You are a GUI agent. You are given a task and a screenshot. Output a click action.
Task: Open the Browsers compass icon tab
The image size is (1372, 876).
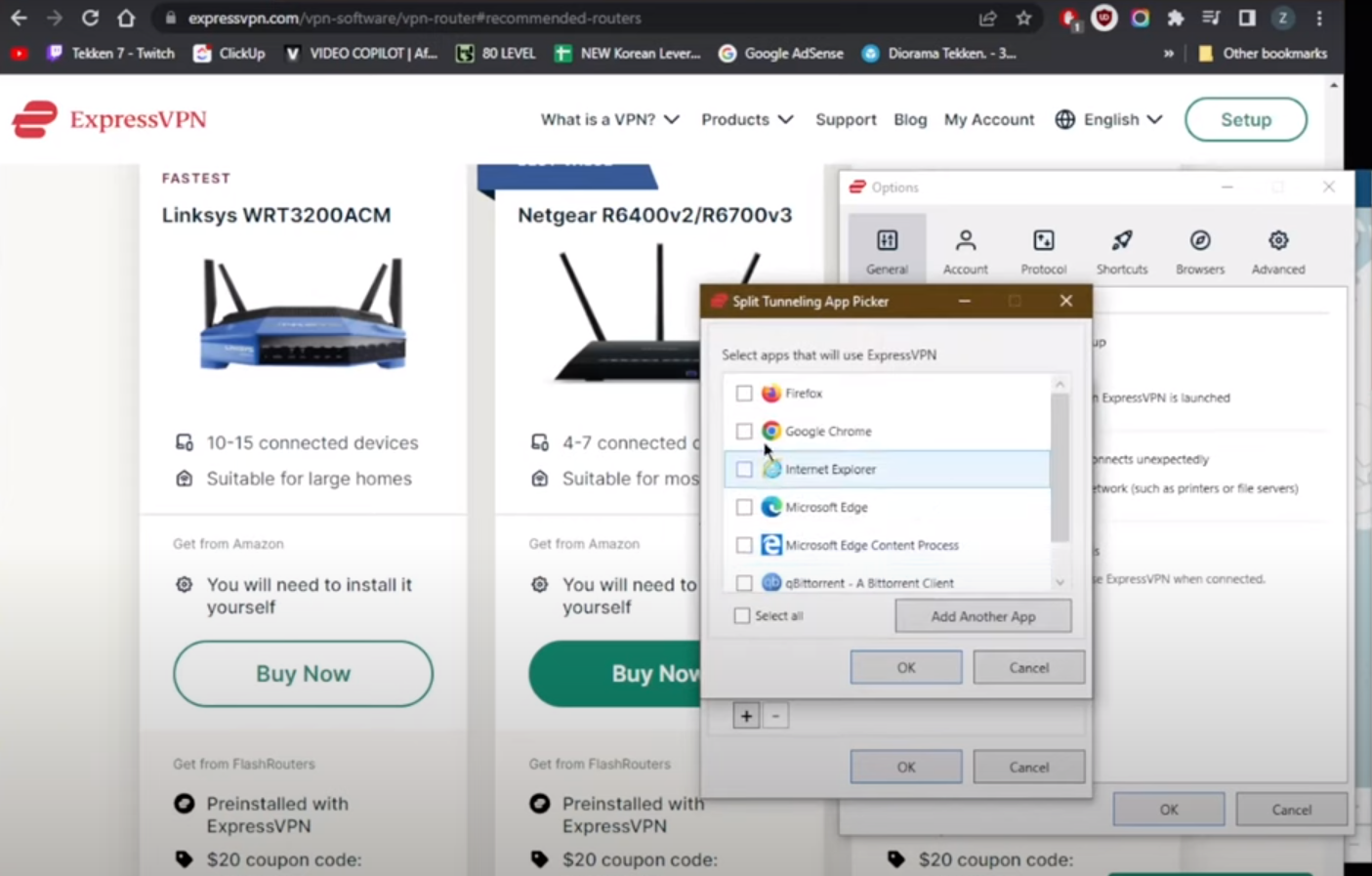pos(1199,240)
